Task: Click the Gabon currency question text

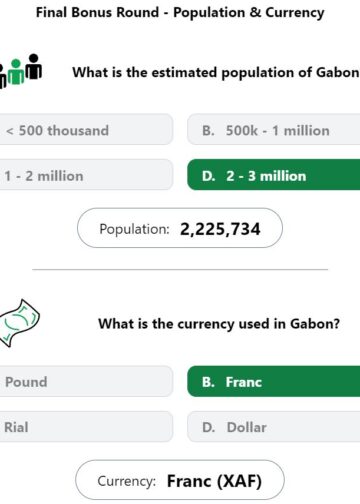Action: [x=219, y=324]
